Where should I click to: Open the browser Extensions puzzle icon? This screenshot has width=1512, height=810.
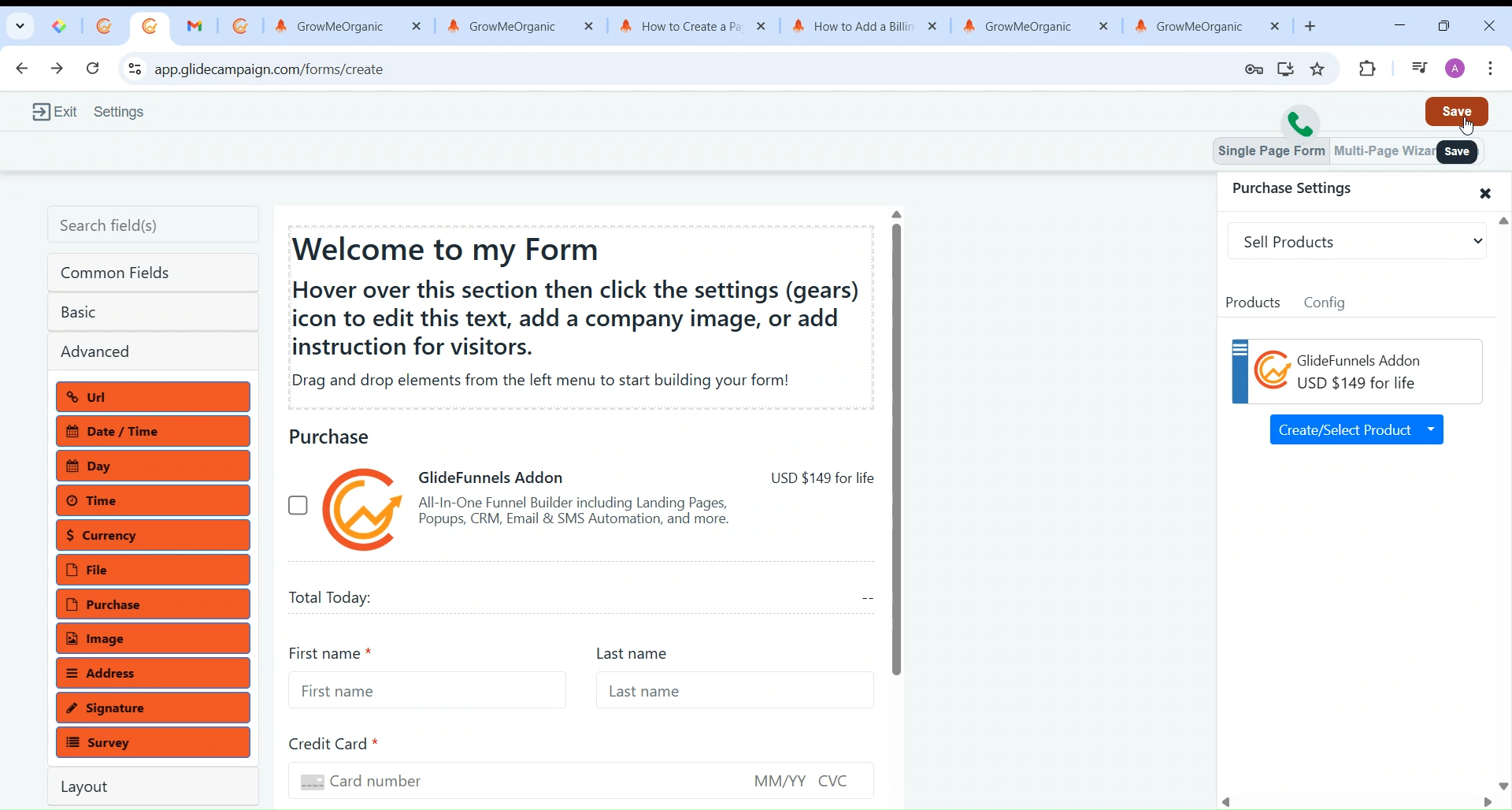point(1369,69)
